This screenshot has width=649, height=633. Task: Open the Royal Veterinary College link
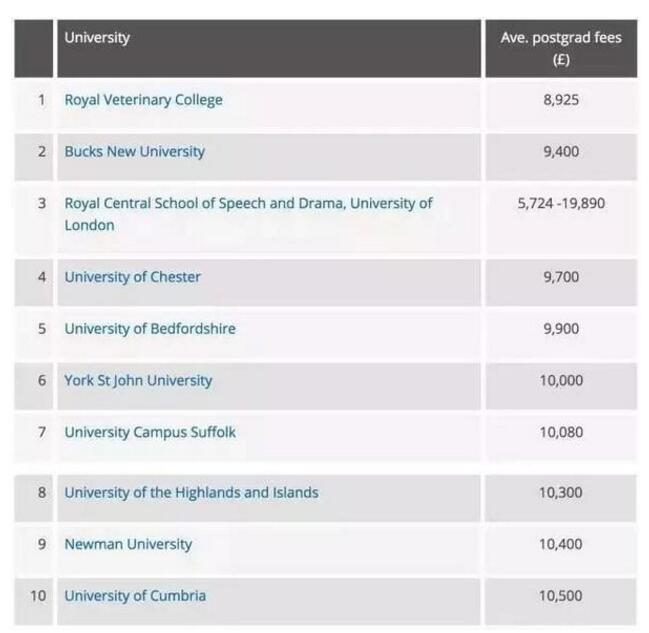click(x=143, y=100)
